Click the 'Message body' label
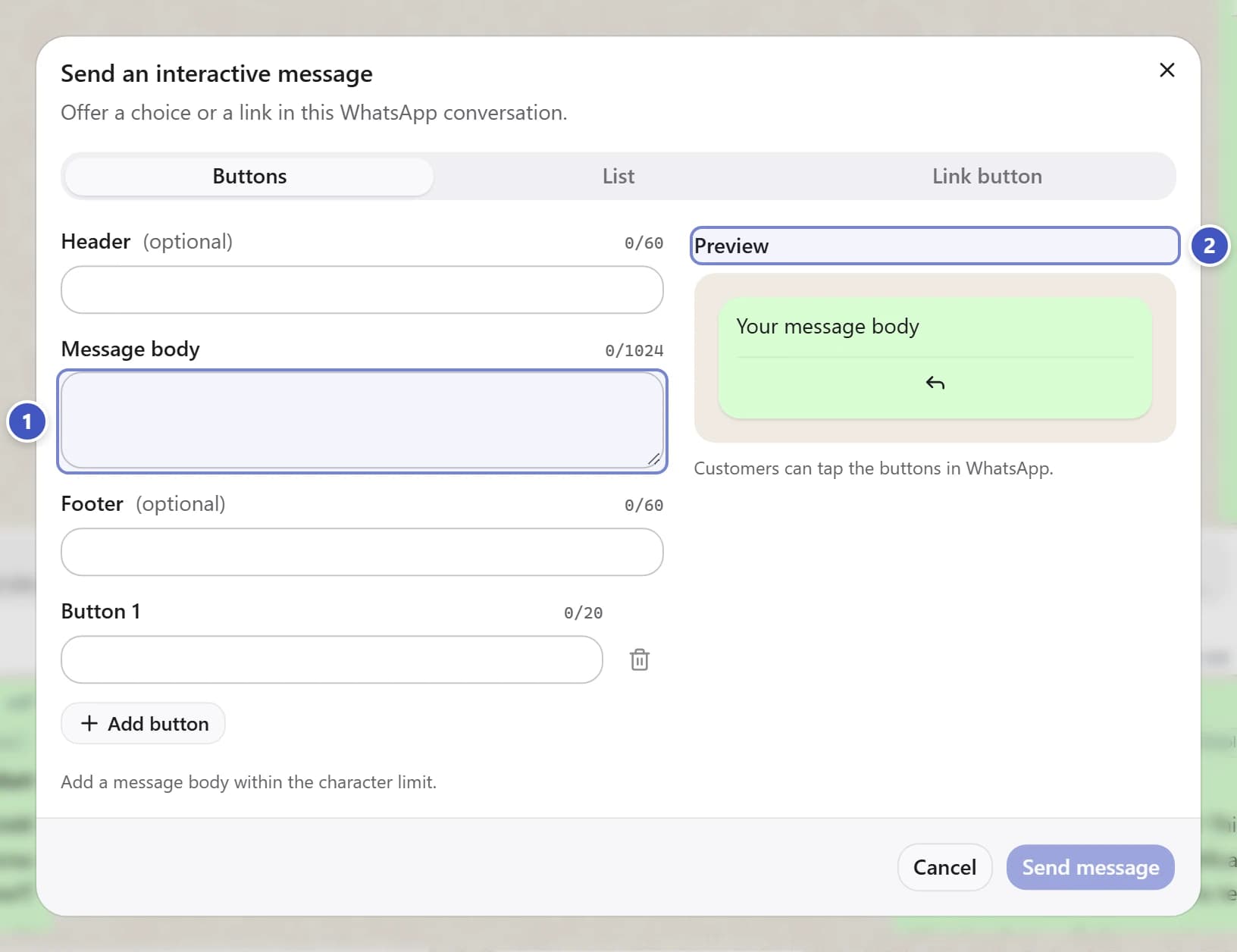 click(130, 349)
